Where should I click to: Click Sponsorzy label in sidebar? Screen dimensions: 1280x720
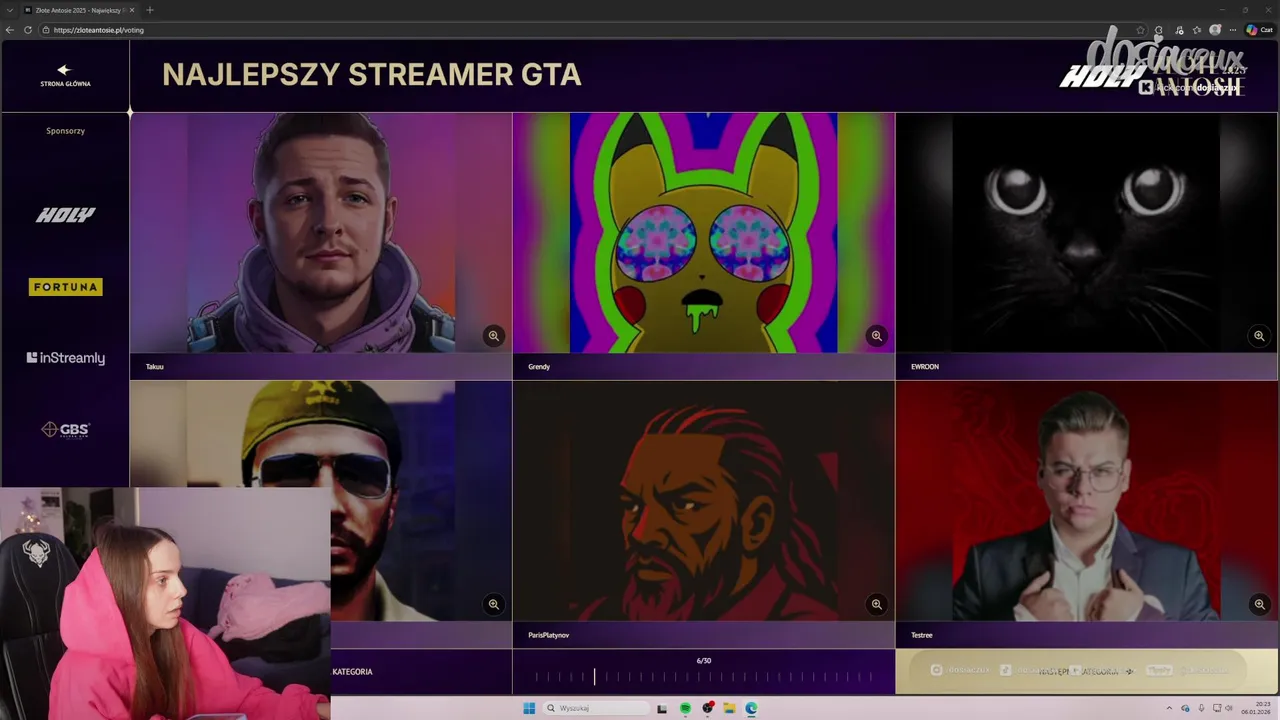pos(65,131)
